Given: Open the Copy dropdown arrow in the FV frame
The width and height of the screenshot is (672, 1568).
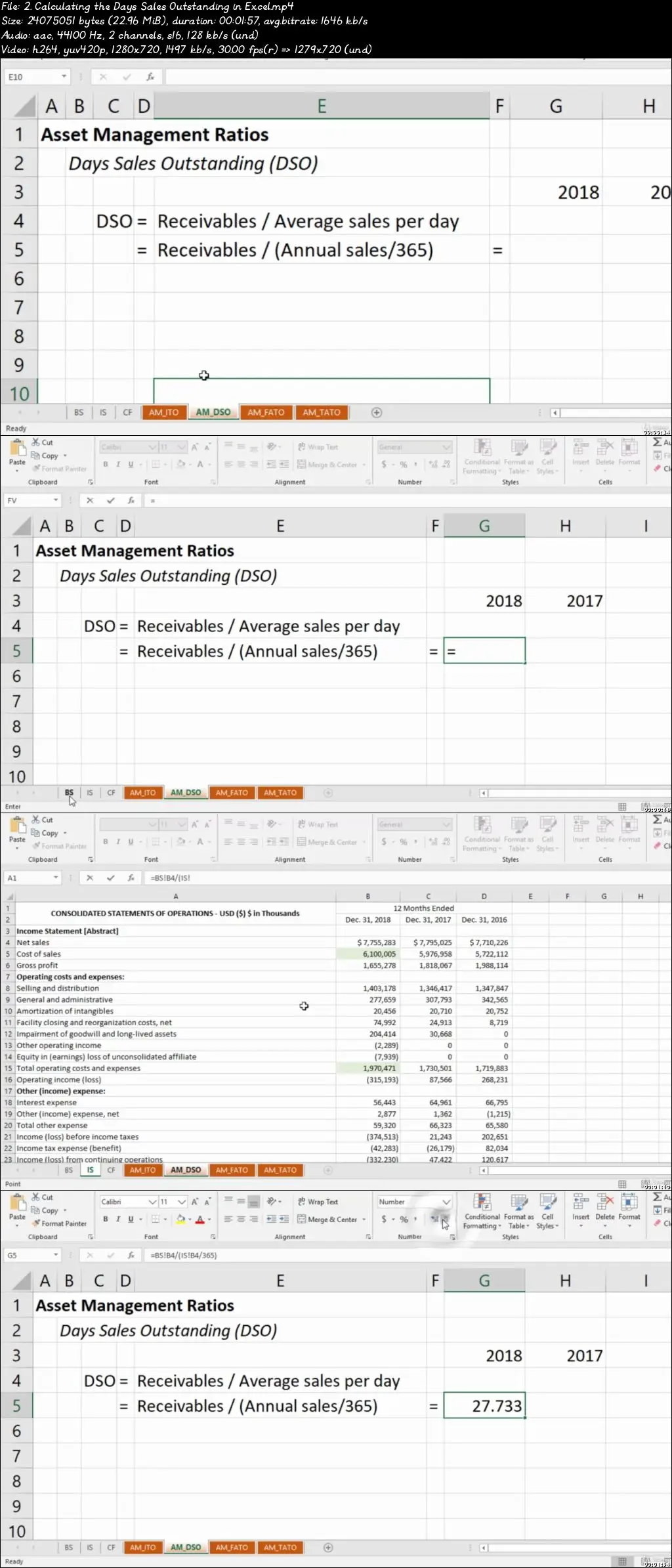Looking at the screenshot, I should [65, 456].
